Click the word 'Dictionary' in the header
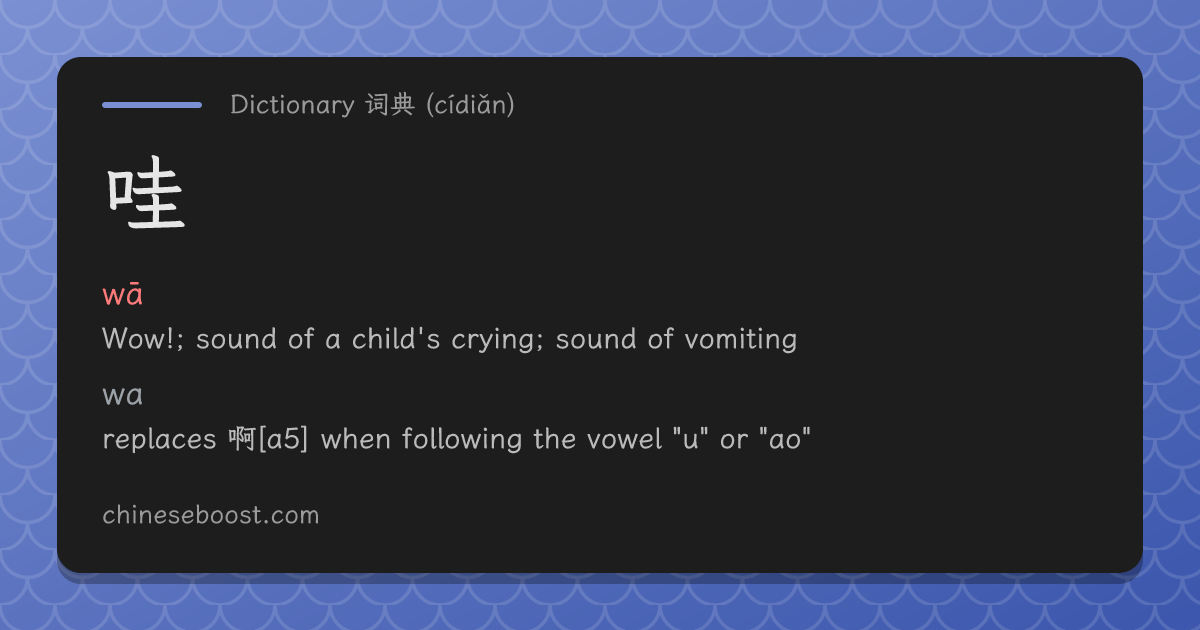Viewport: 1200px width, 630px height. click(292, 104)
